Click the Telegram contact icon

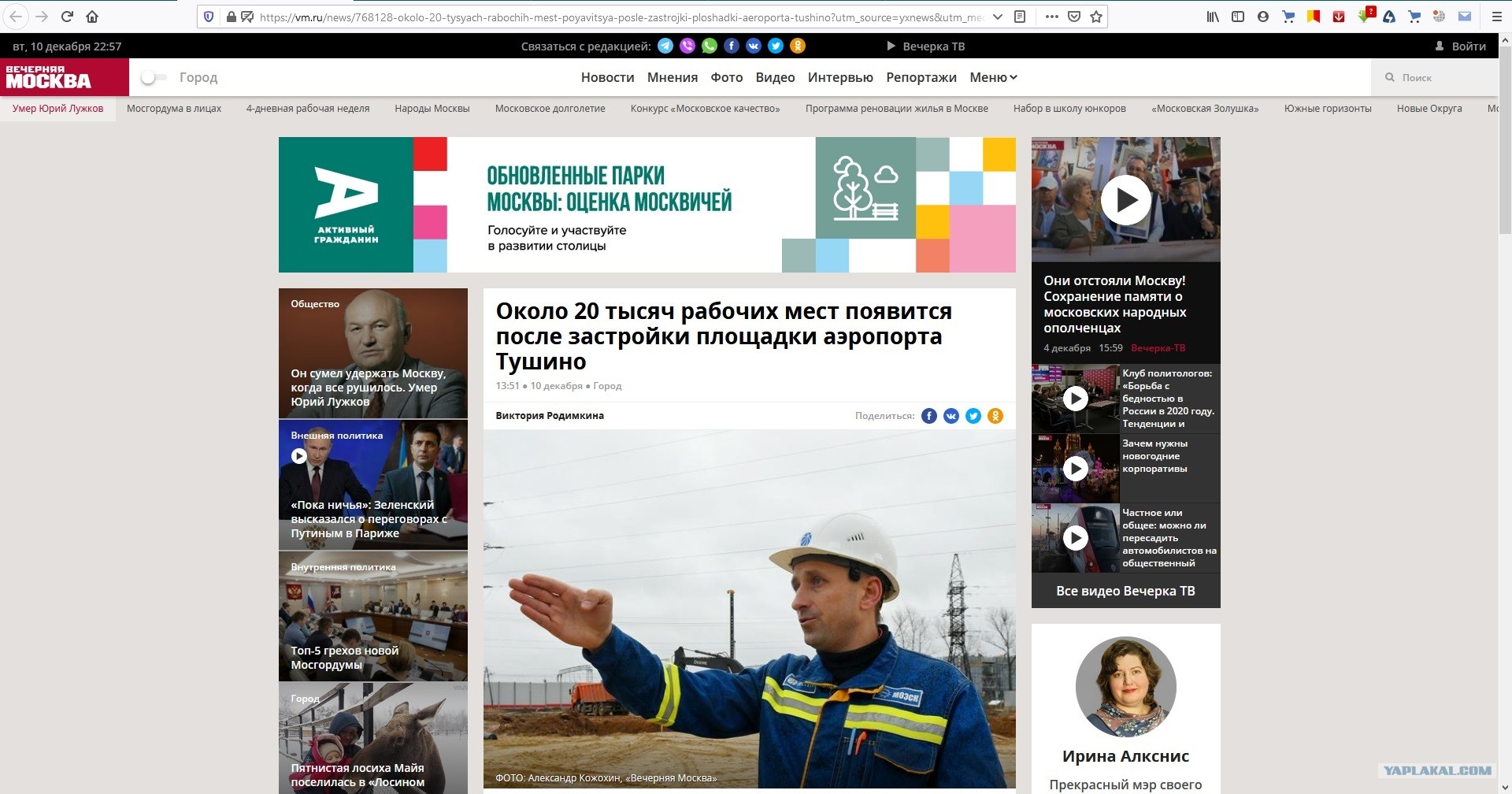665,46
